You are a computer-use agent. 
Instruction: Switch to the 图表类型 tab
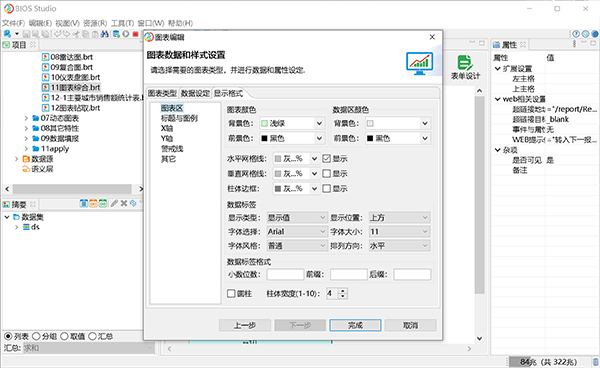click(162, 93)
